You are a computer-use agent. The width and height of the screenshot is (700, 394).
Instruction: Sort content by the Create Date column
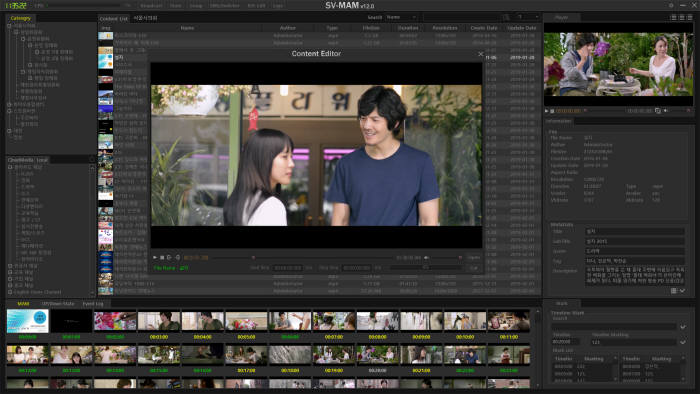click(x=483, y=28)
